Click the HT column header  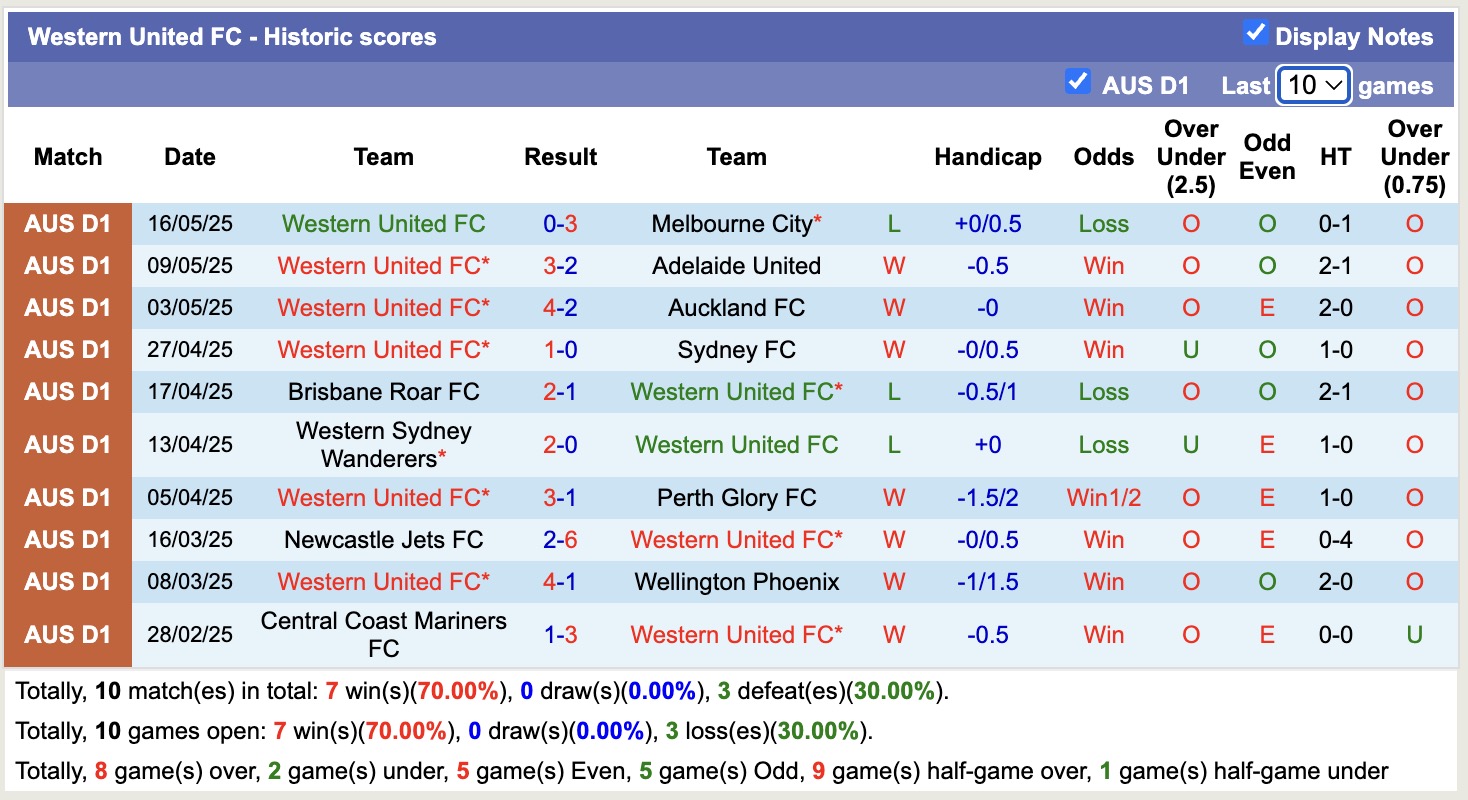[1336, 157]
